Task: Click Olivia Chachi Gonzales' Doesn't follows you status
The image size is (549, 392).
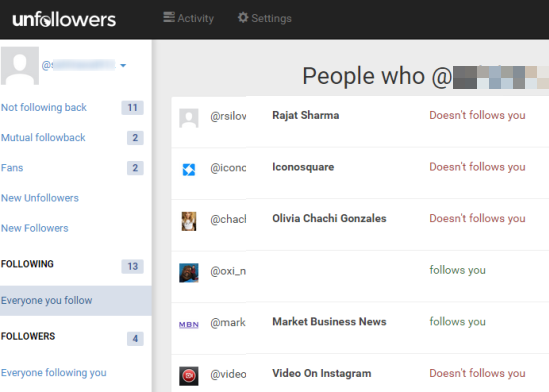Action: click(x=477, y=218)
